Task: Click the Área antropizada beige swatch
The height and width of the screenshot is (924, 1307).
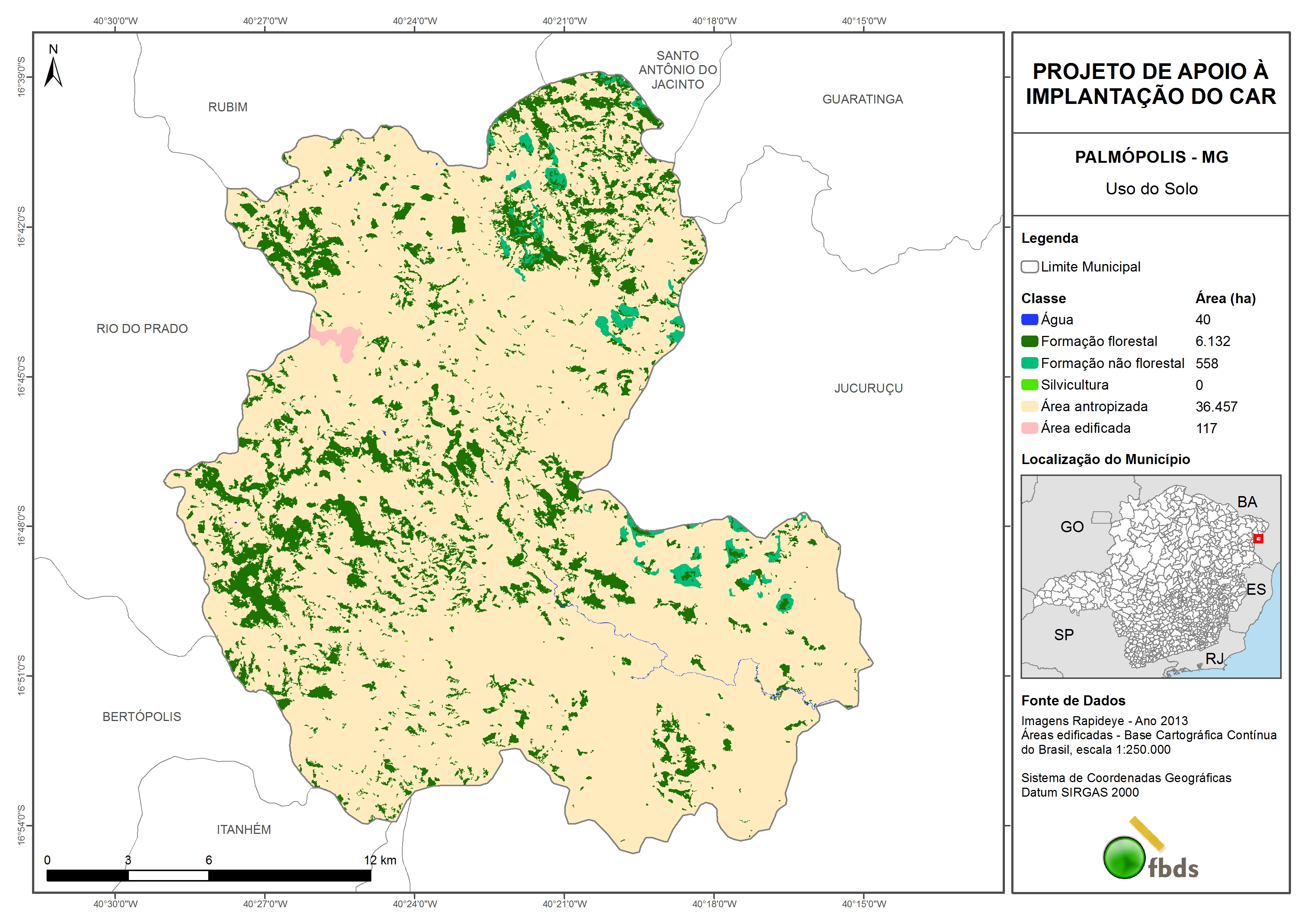Action: pyautogui.click(x=1029, y=406)
